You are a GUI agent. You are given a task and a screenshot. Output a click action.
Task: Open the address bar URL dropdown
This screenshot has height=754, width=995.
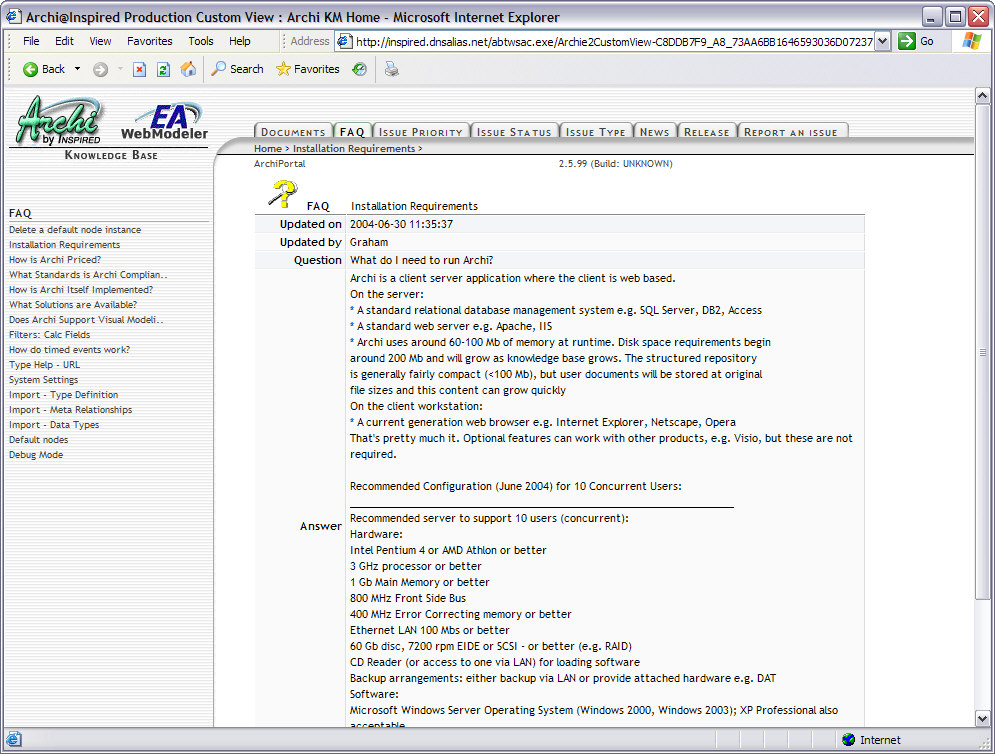tap(882, 41)
